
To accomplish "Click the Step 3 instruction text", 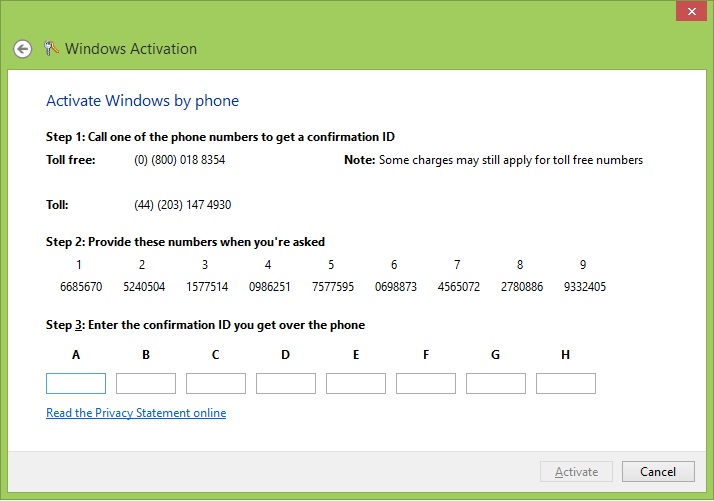I will (205, 325).
